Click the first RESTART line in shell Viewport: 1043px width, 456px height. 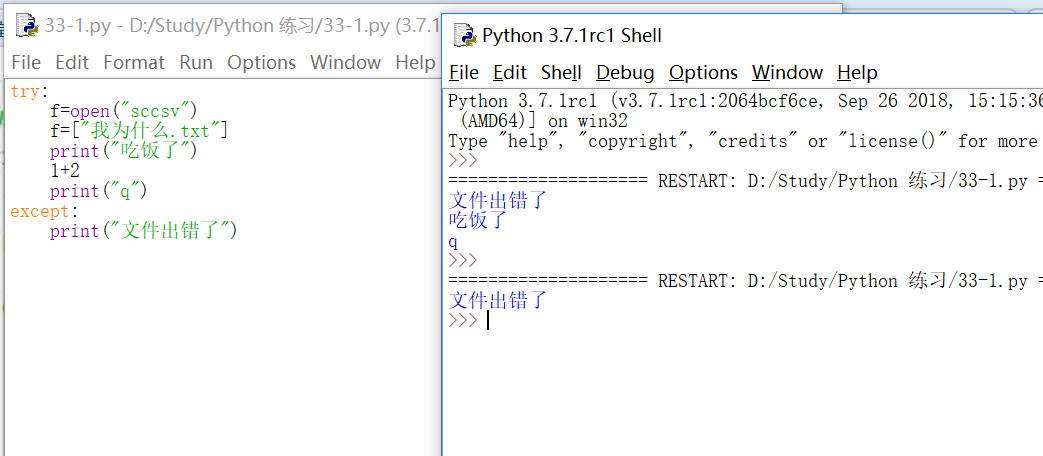coord(745,181)
